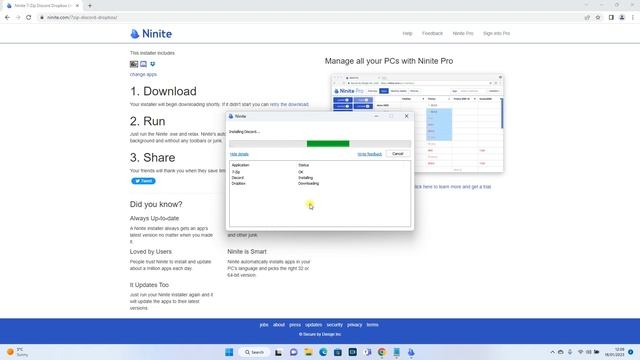
Task: Open the terms footer link
Action: (x=372, y=325)
